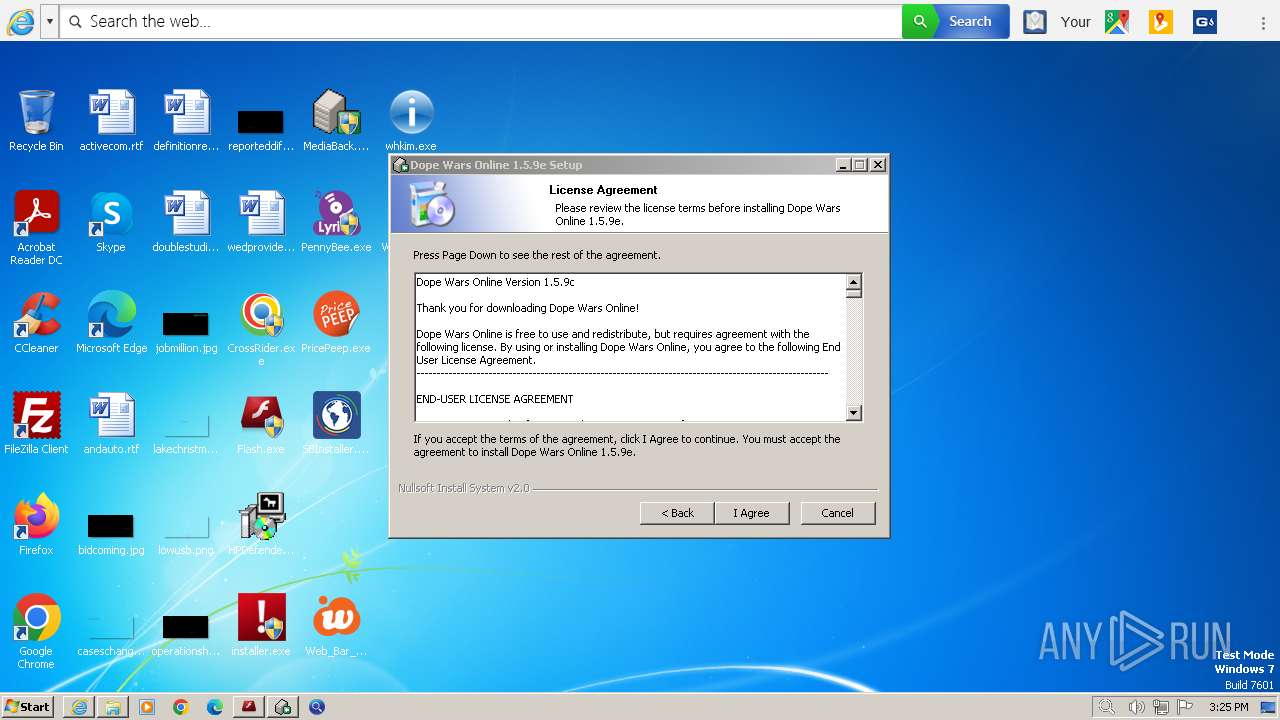Click the magnifier icon in system tray
Image resolution: width=1280 pixels, height=720 pixels.
point(1106,707)
